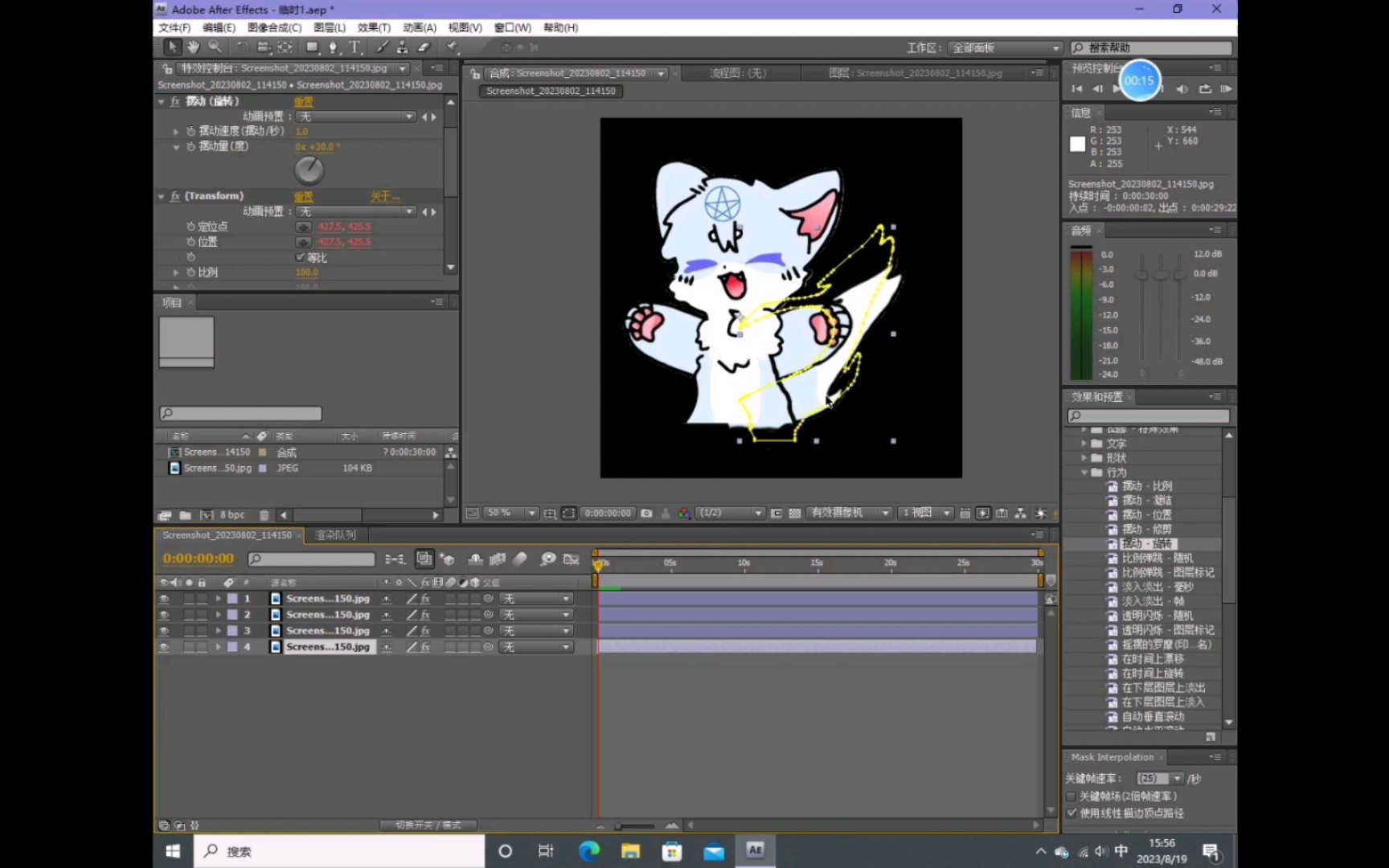This screenshot has height=868, width=1389.
Task: Open the 编辑(E) menu
Action: pyautogui.click(x=219, y=27)
